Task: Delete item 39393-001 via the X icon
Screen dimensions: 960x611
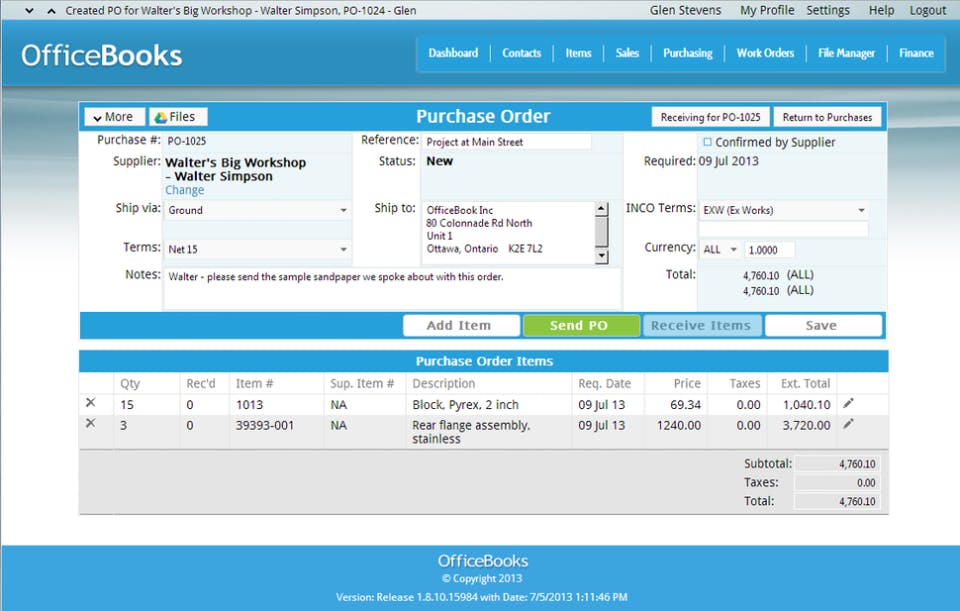Action: [93, 425]
